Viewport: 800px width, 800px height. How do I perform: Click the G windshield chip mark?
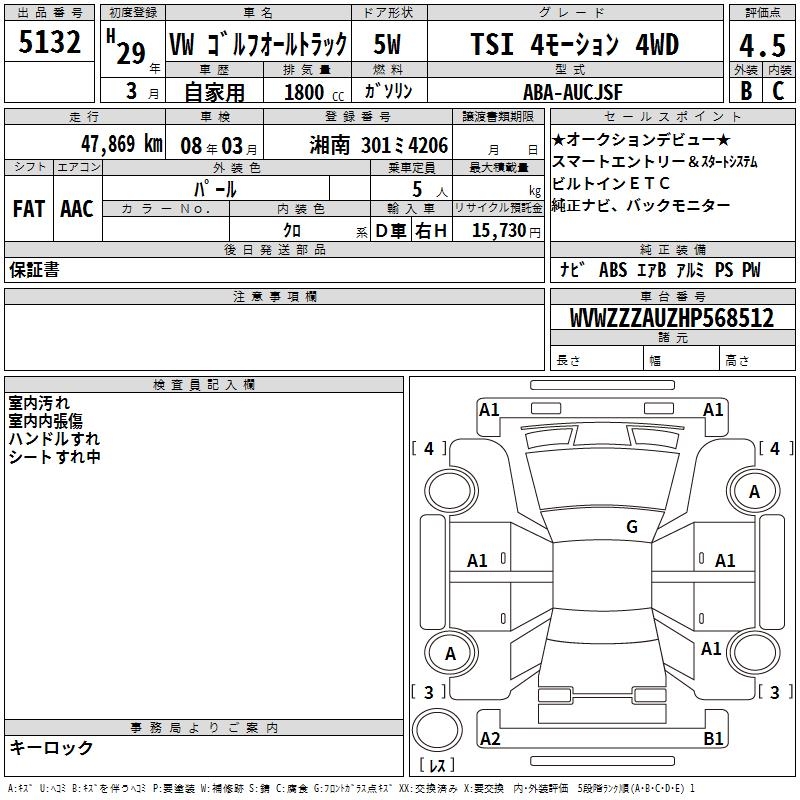632,527
